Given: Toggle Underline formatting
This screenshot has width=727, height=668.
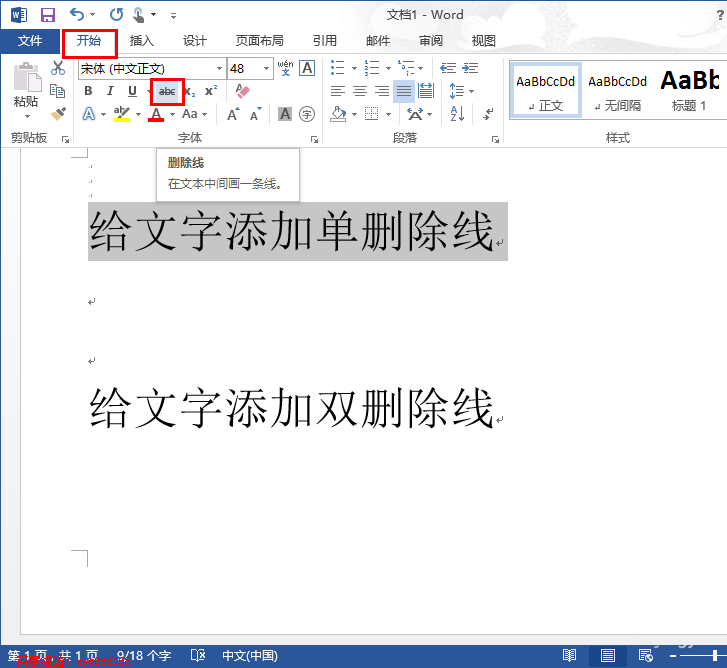Looking at the screenshot, I should coord(133,91).
